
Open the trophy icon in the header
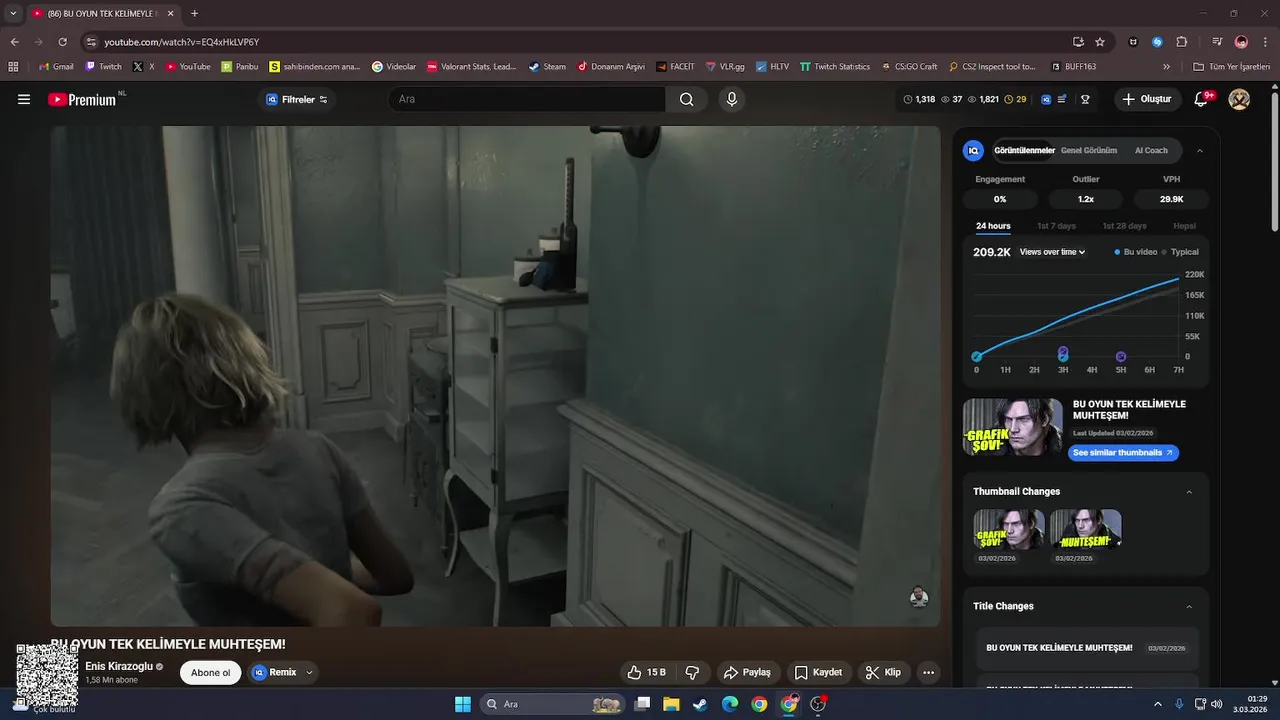point(1085,99)
